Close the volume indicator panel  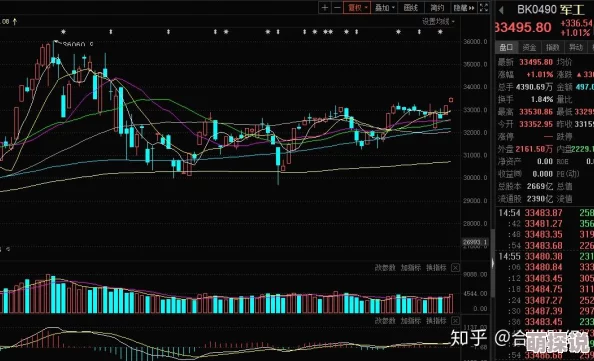click(x=456, y=268)
